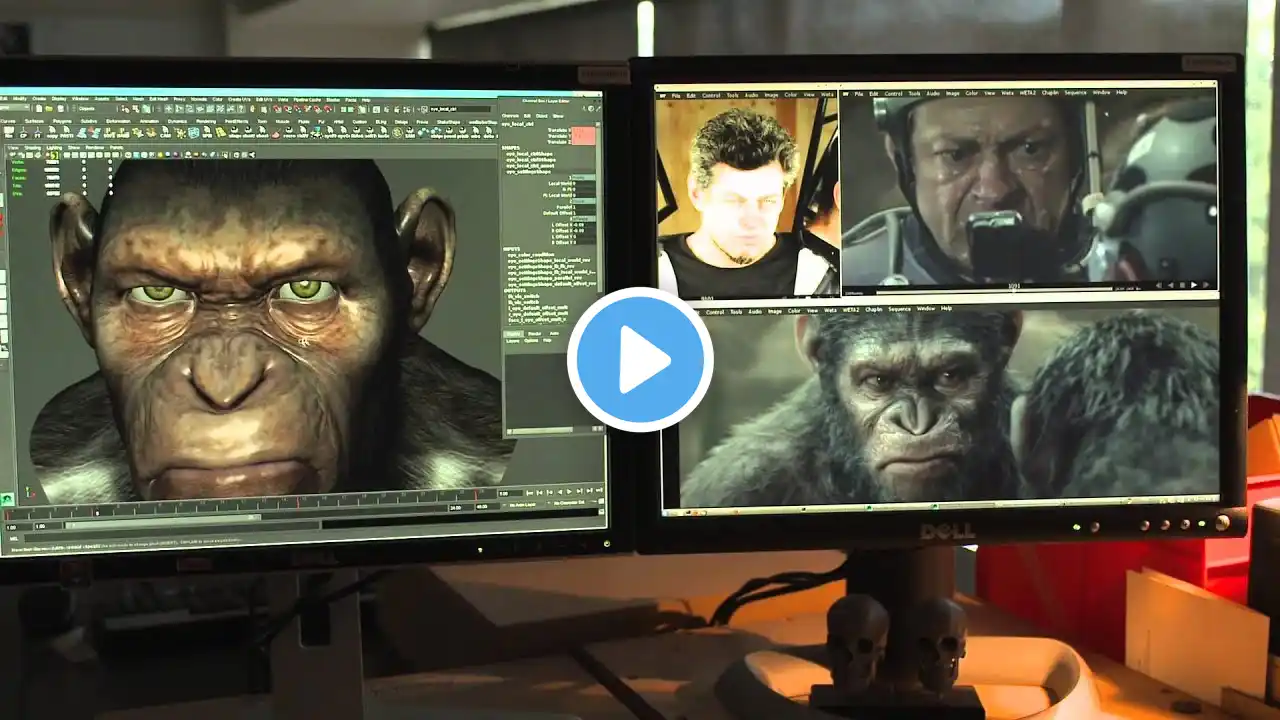
Task: Open the Audio menu in the top-left viewer
Action: (752, 95)
